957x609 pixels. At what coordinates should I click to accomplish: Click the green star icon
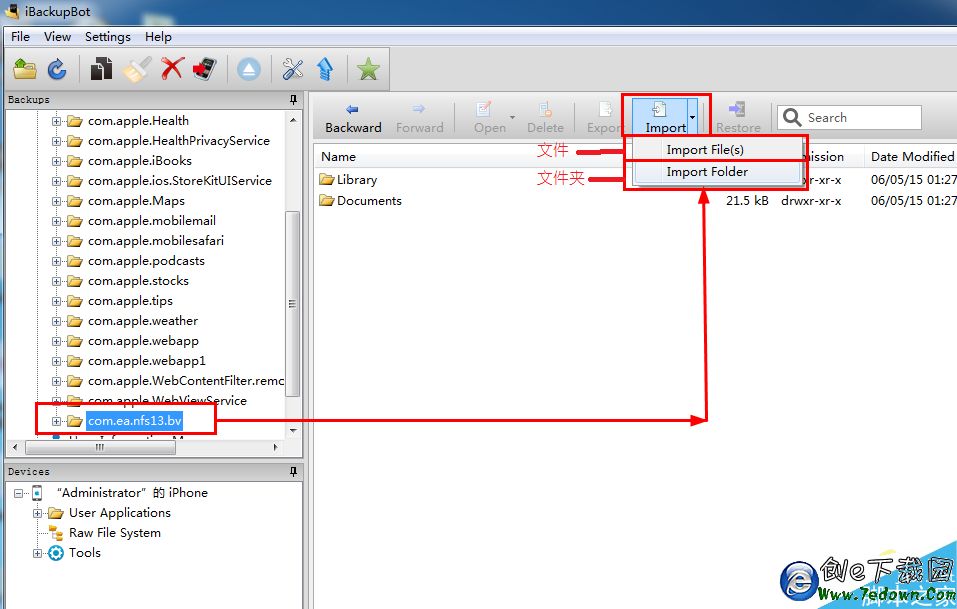tap(368, 69)
